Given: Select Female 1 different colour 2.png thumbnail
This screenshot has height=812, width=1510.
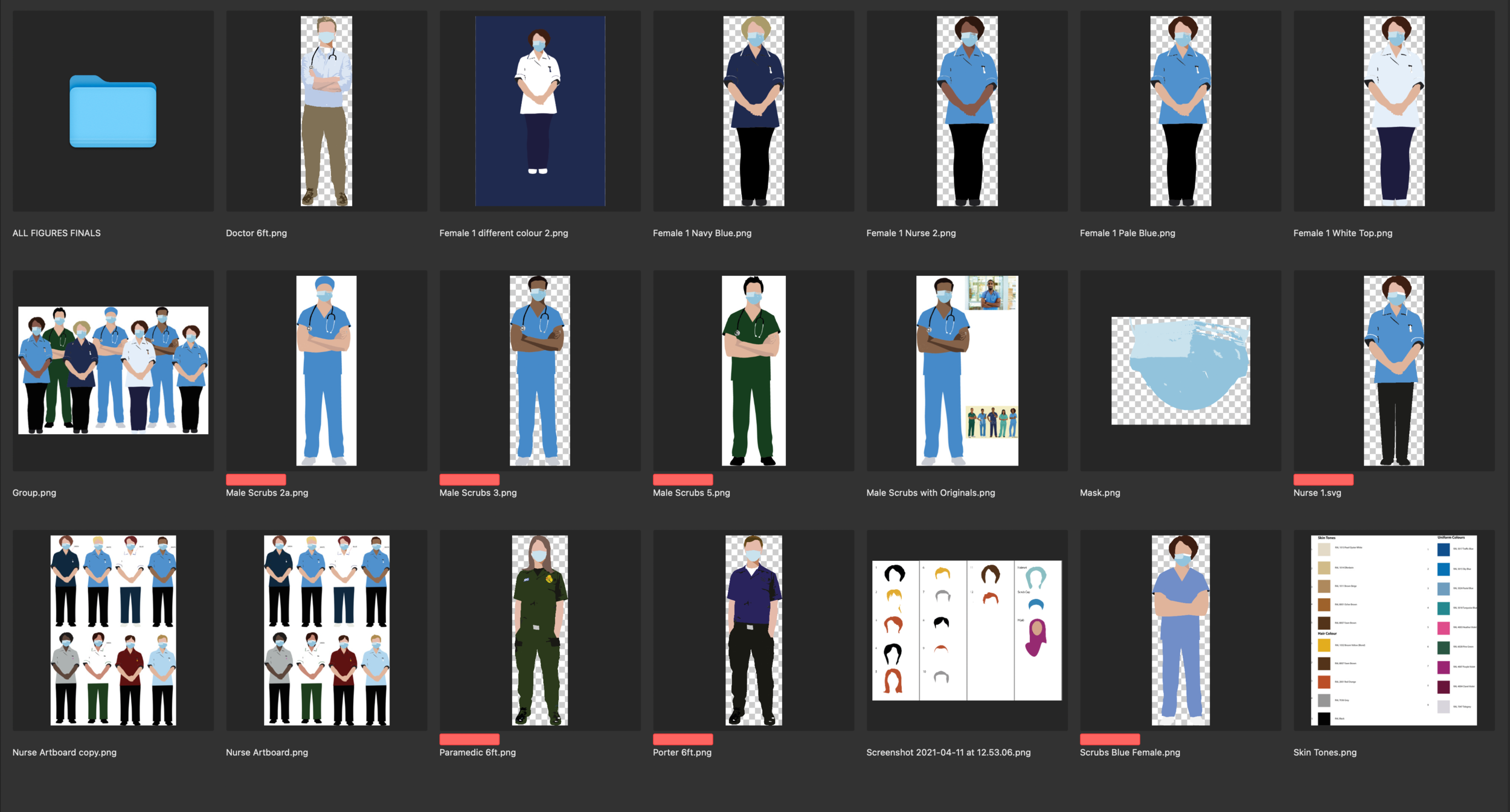Looking at the screenshot, I should [540, 111].
